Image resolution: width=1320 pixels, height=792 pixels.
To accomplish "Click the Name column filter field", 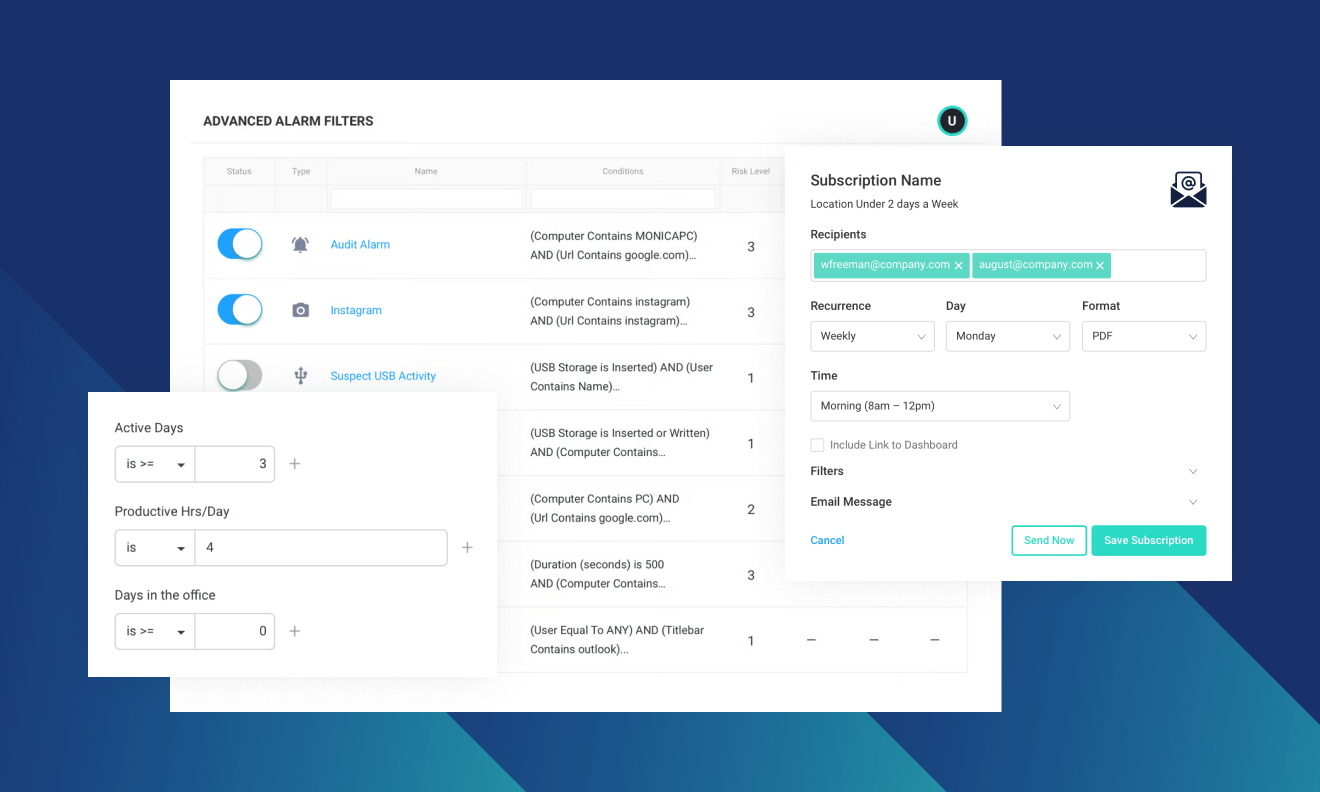I will click(x=427, y=199).
